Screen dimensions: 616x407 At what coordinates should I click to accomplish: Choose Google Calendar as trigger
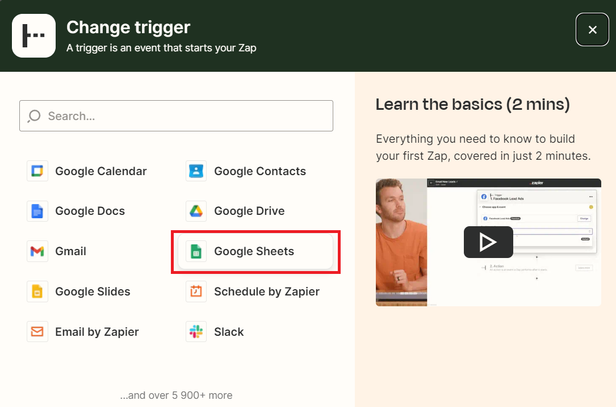tap(101, 171)
